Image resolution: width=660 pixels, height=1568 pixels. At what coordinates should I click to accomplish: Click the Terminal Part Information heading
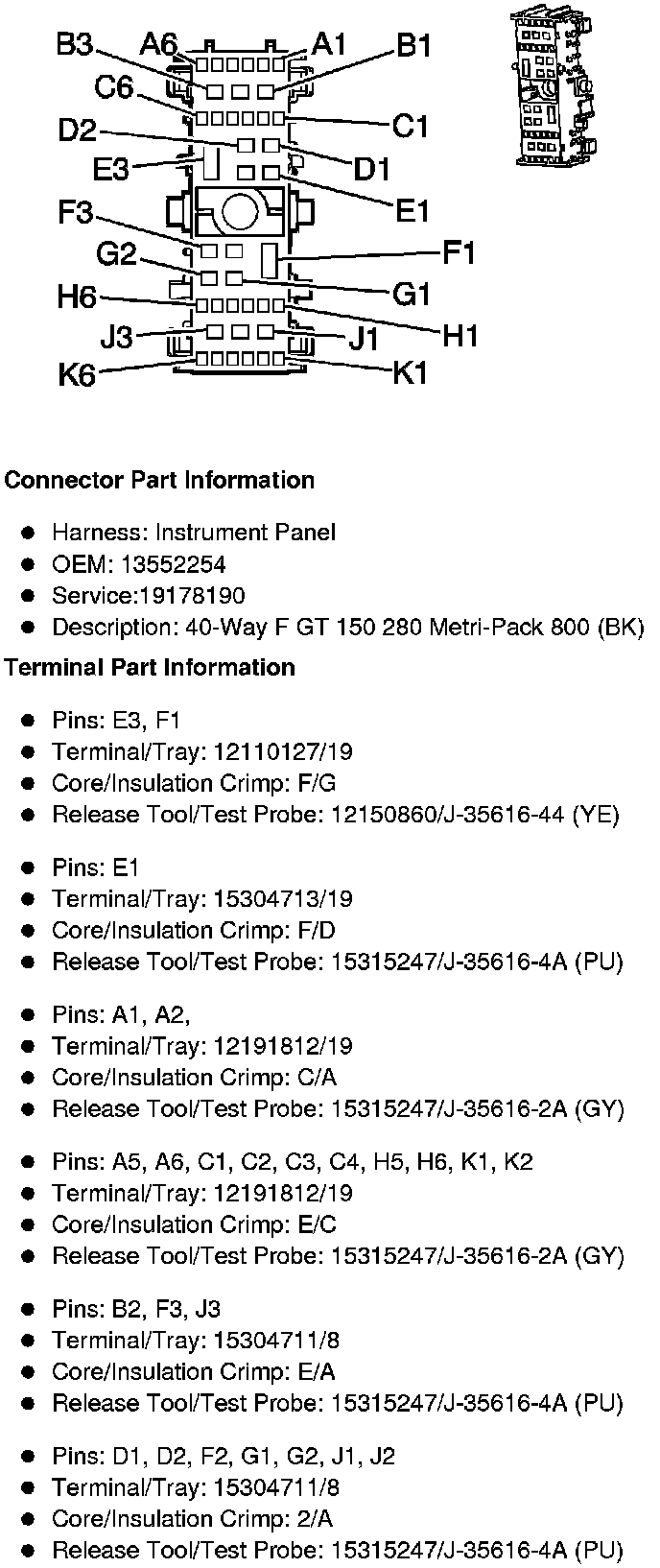(150, 668)
